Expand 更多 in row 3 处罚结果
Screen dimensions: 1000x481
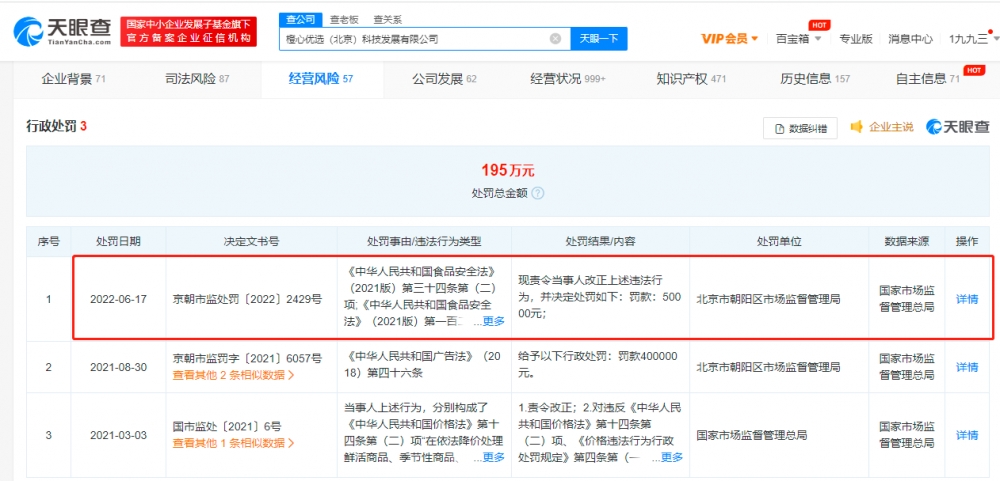[x=672, y=457]
